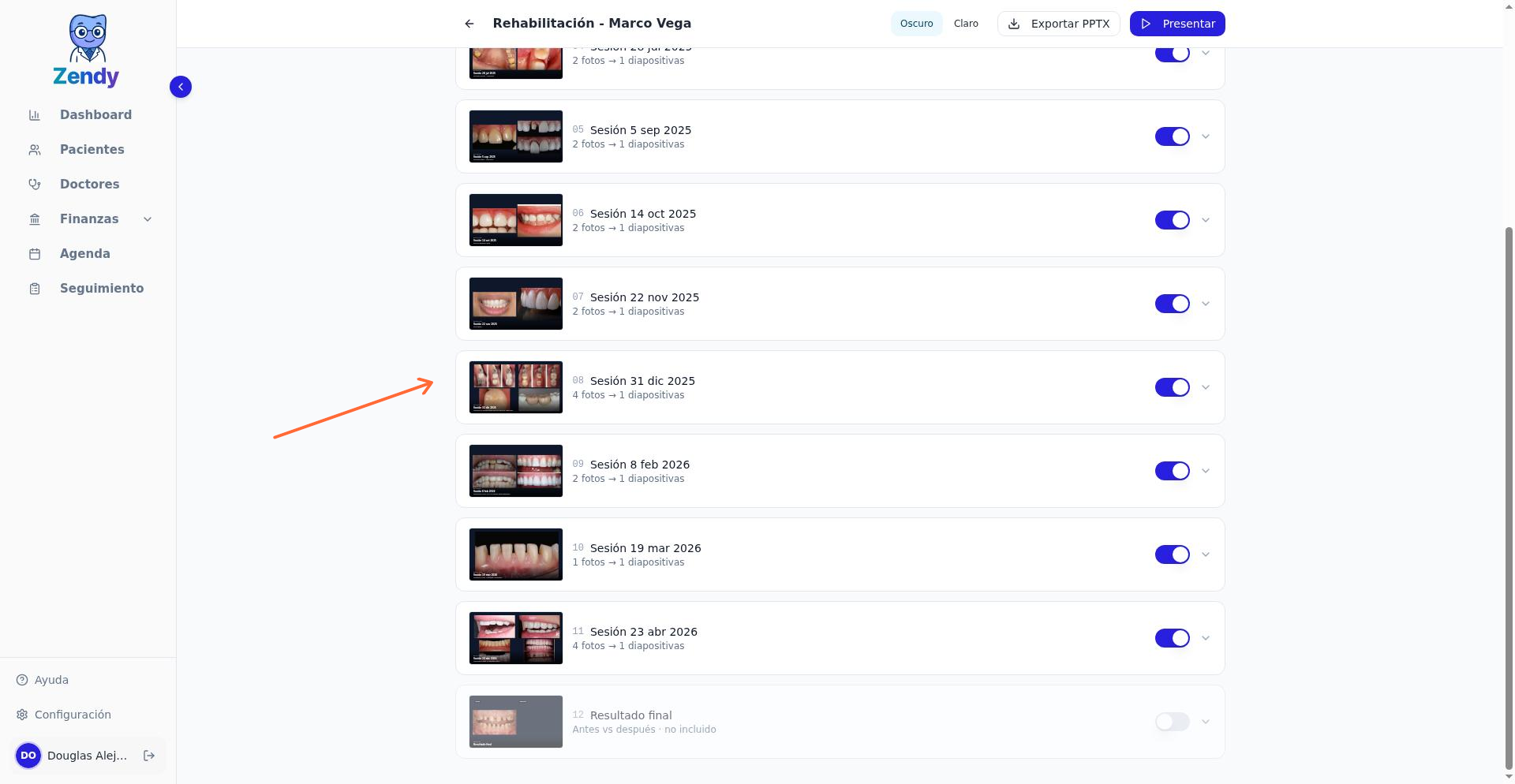This screenshot has height=784, width=1515.
Task: Click the Dashboard chart icon
Action: (35, 115)
